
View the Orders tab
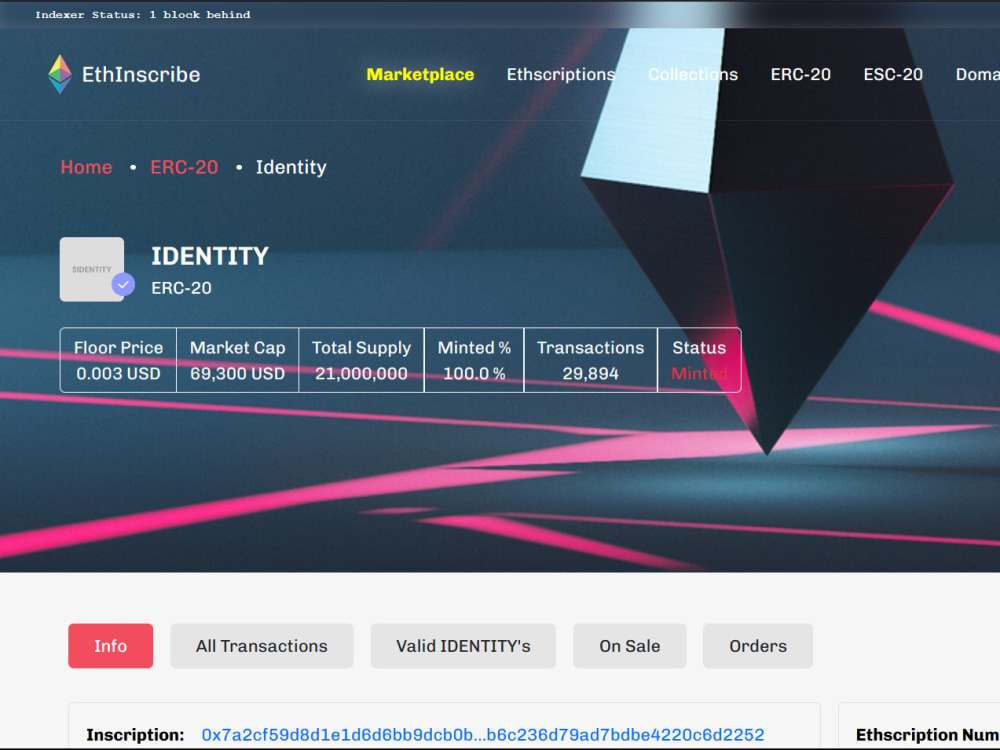tap(758, 646)
